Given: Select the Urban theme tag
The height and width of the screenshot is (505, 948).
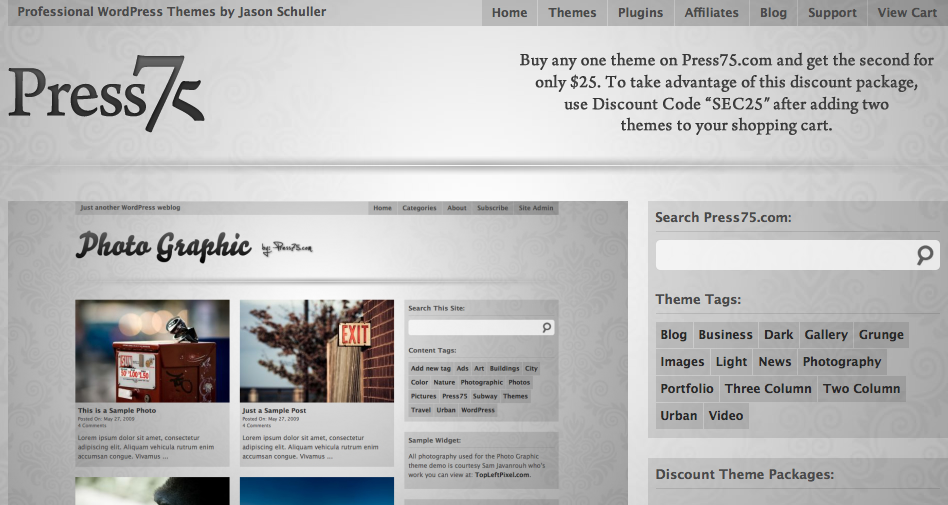Looking at the screenshot, I should [679, 415].
